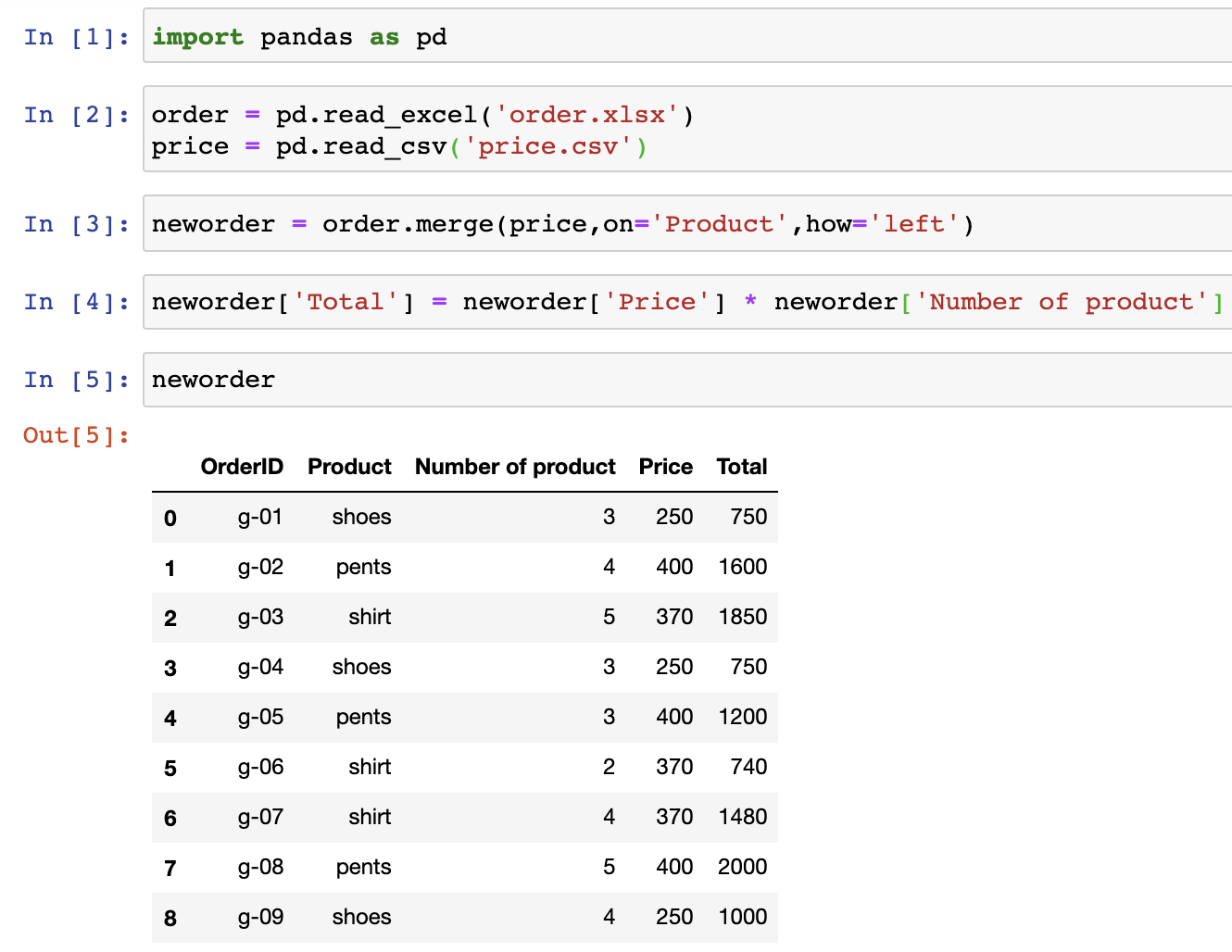Click row index 5 in the table

(x=170, y=768)
